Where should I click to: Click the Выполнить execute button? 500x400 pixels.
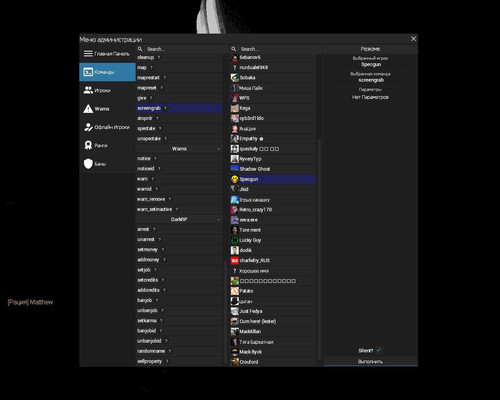(370, 361)
